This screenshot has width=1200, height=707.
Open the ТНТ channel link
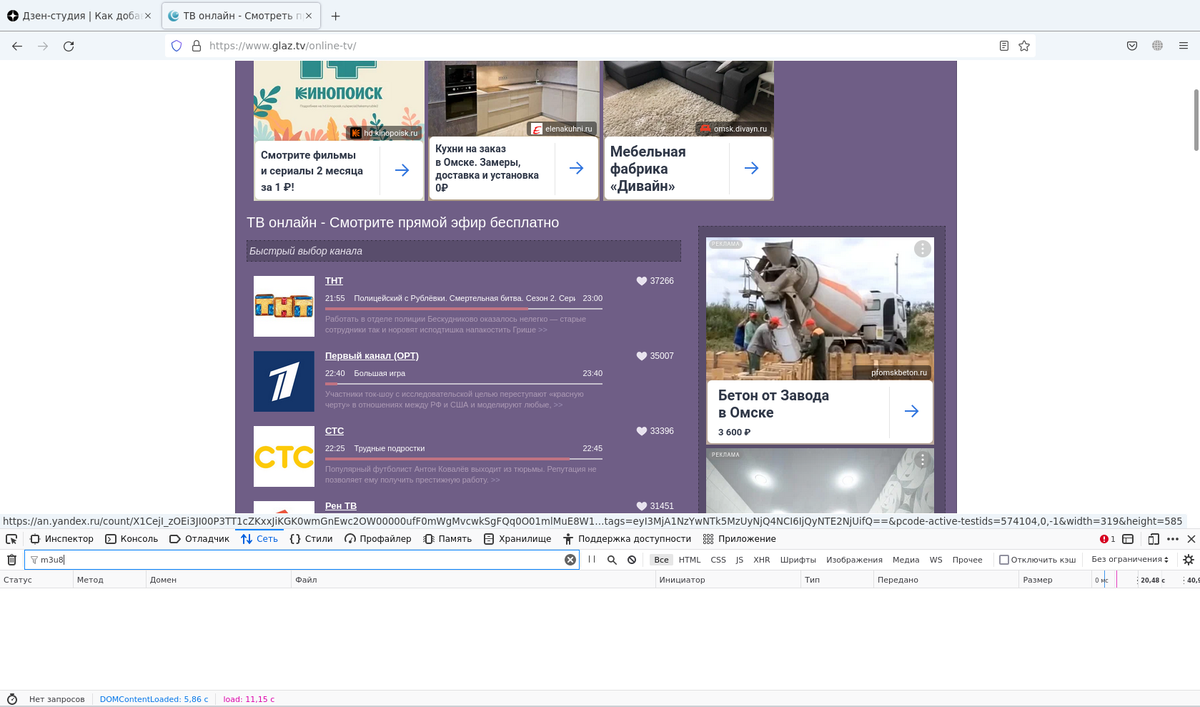coord(334,281)
